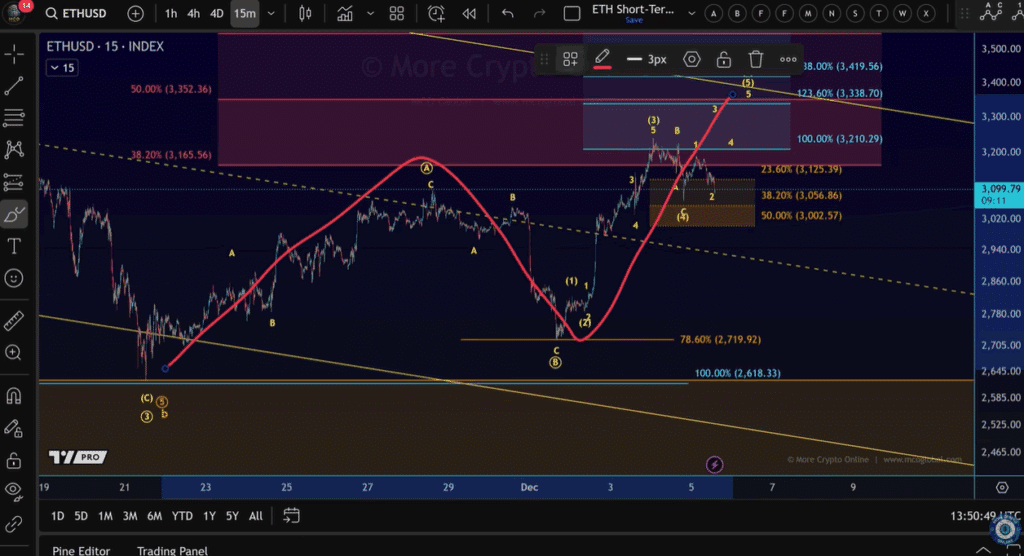The height and width of the screenshot is (556, 1024).
Task: Select the ruler measure tool
Action: click(x=14, y=321)
